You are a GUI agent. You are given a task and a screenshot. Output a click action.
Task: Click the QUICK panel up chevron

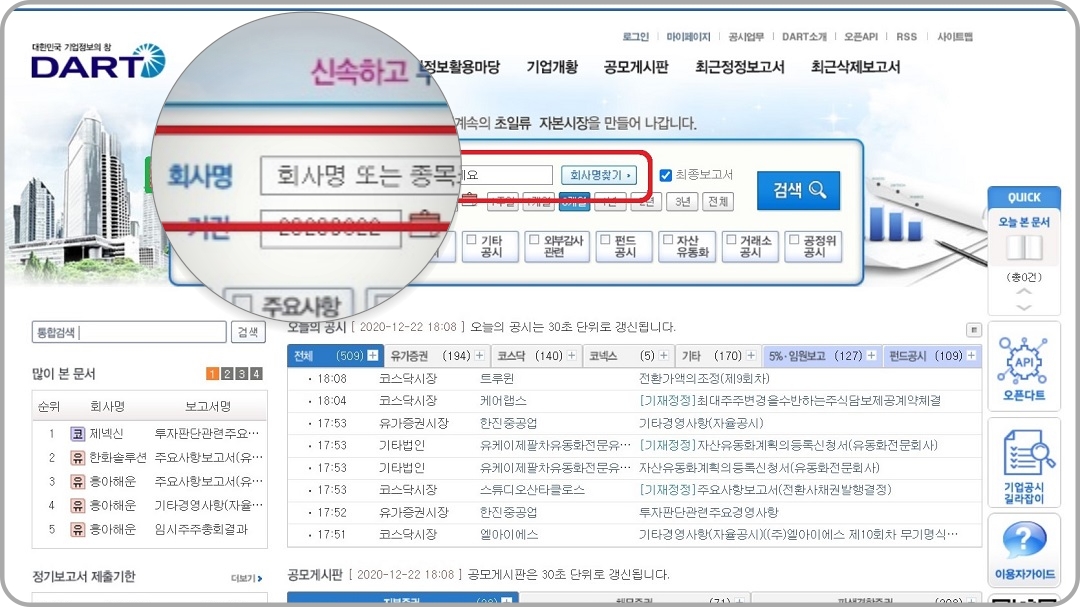pos(1024,292)
